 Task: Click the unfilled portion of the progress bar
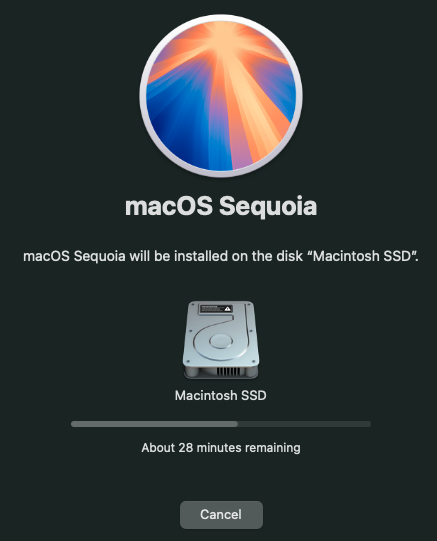click(x=304, y=424)
